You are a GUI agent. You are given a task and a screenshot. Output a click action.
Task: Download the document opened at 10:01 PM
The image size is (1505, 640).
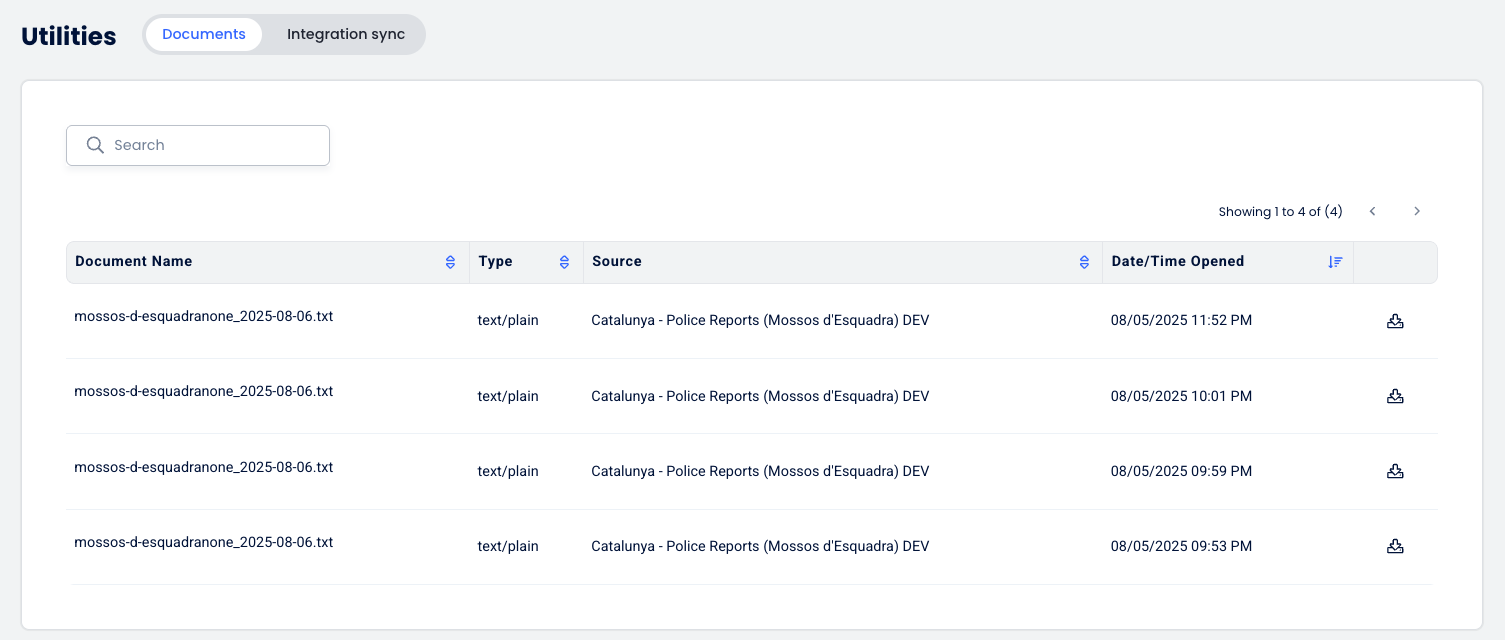[1395, 396]
